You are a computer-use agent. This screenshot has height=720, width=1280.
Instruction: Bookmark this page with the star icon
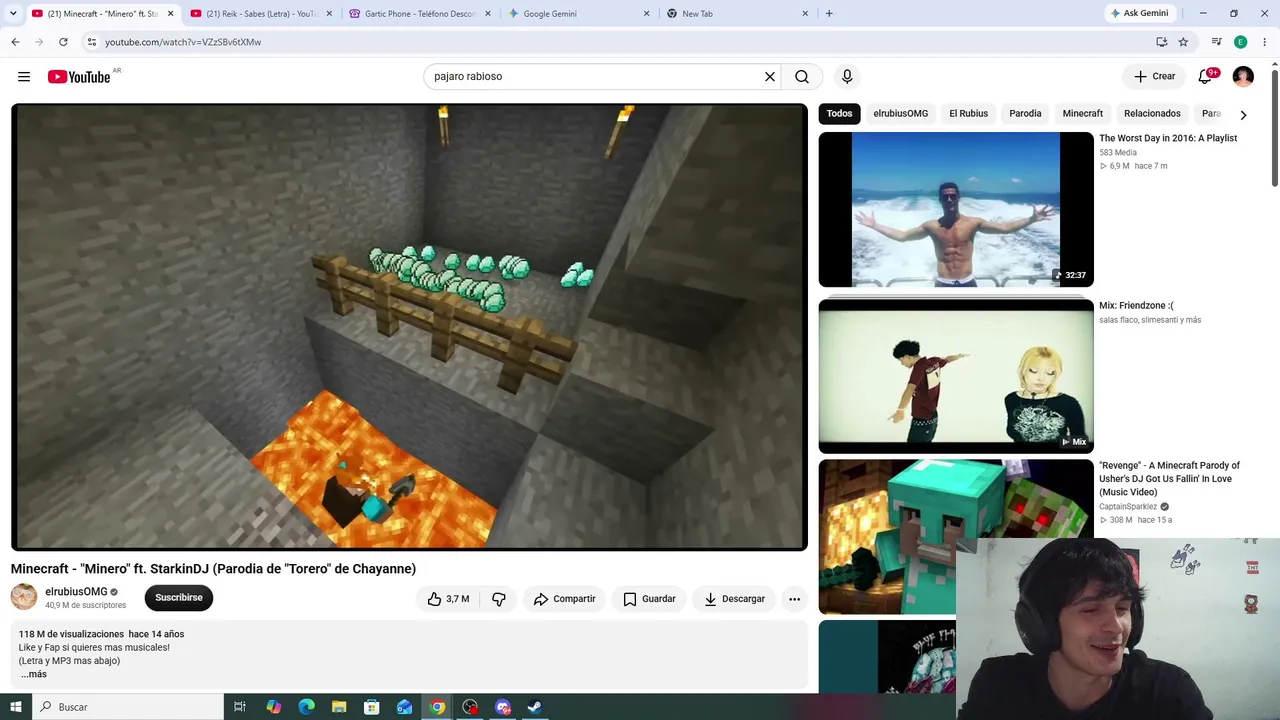(1183, 42)
